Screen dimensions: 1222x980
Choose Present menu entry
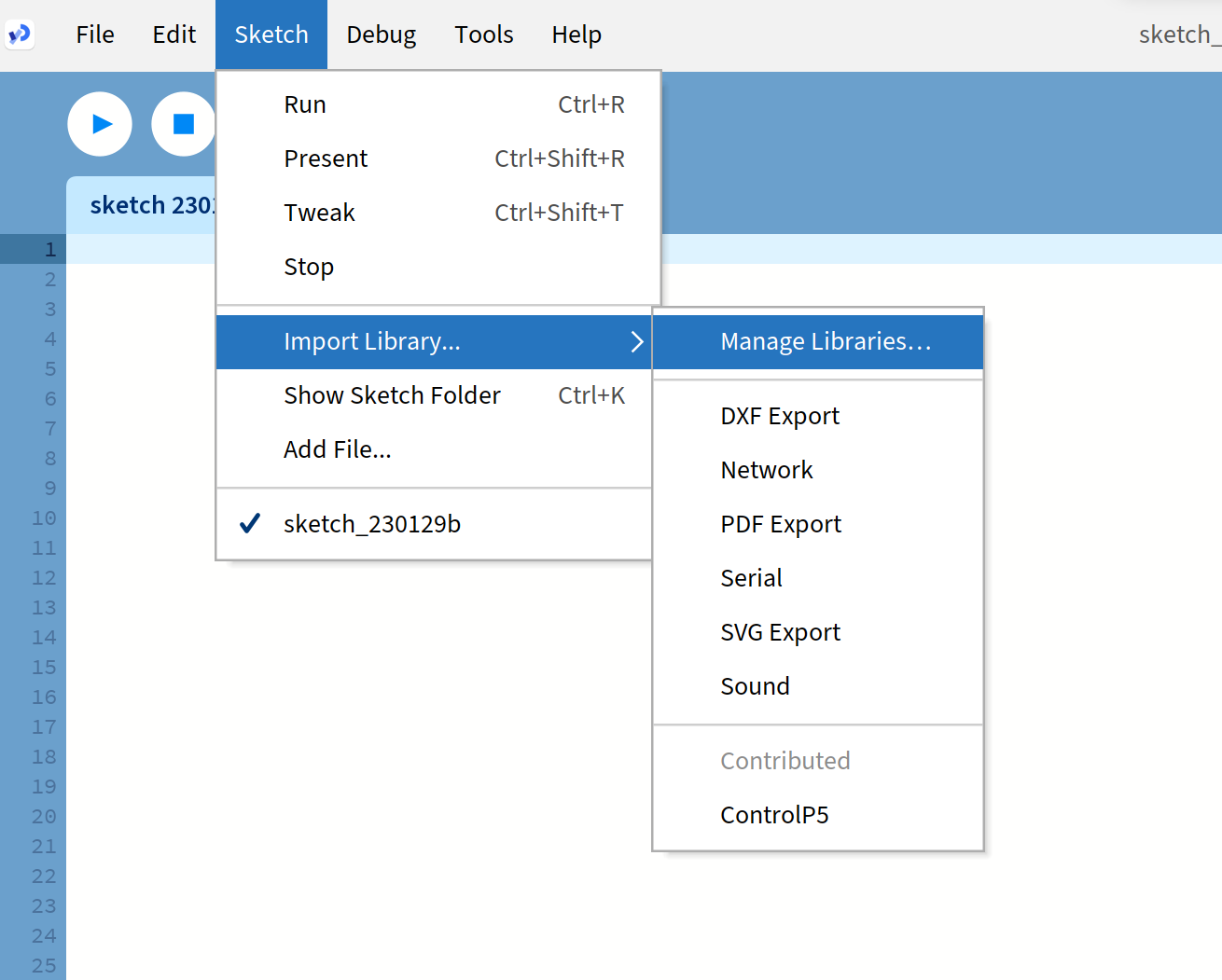(326, 159)
